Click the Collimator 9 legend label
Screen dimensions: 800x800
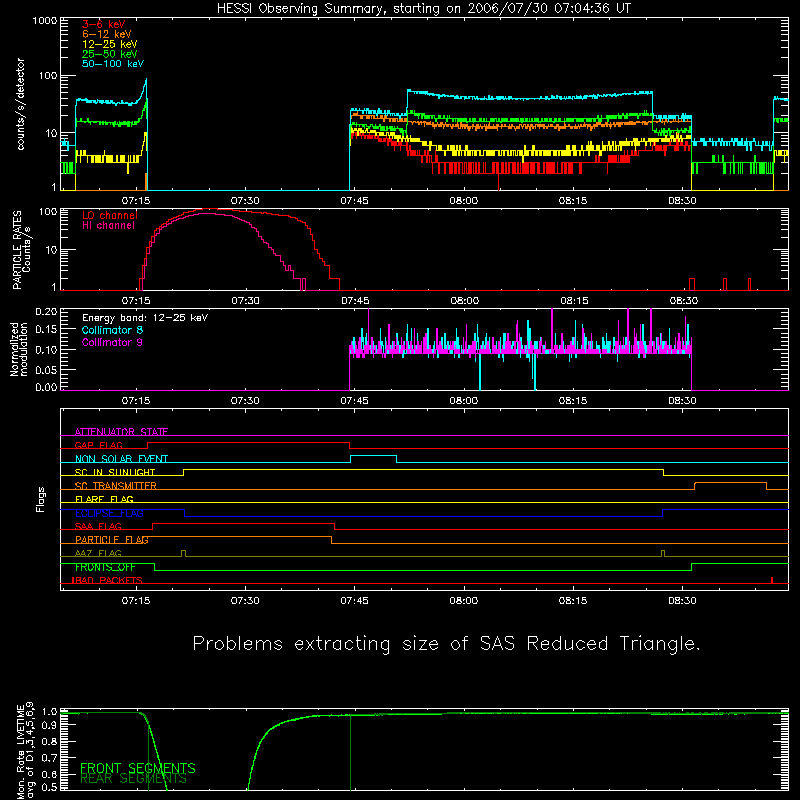point(112,342)
